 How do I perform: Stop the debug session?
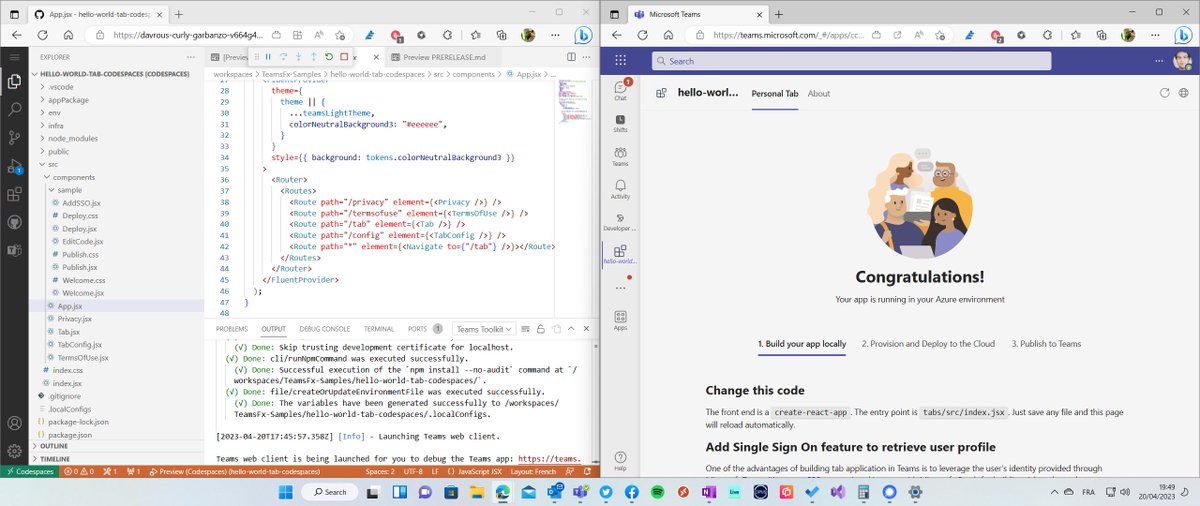pos(343,57)
